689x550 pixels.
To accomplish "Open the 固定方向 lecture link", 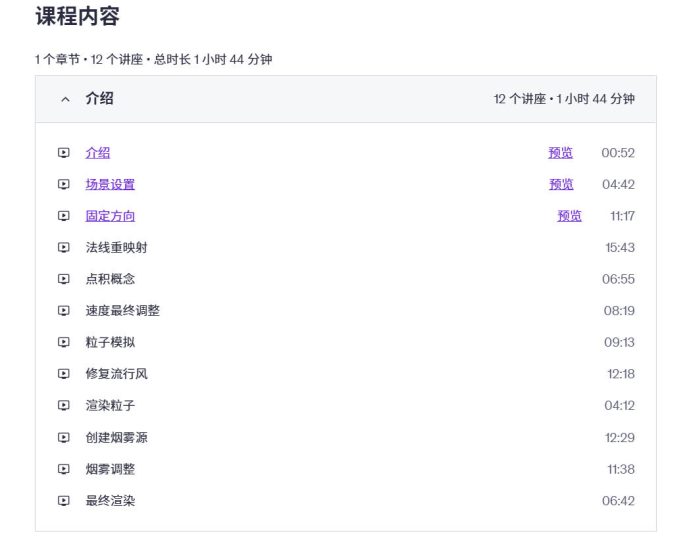I will tap(110, 216).
